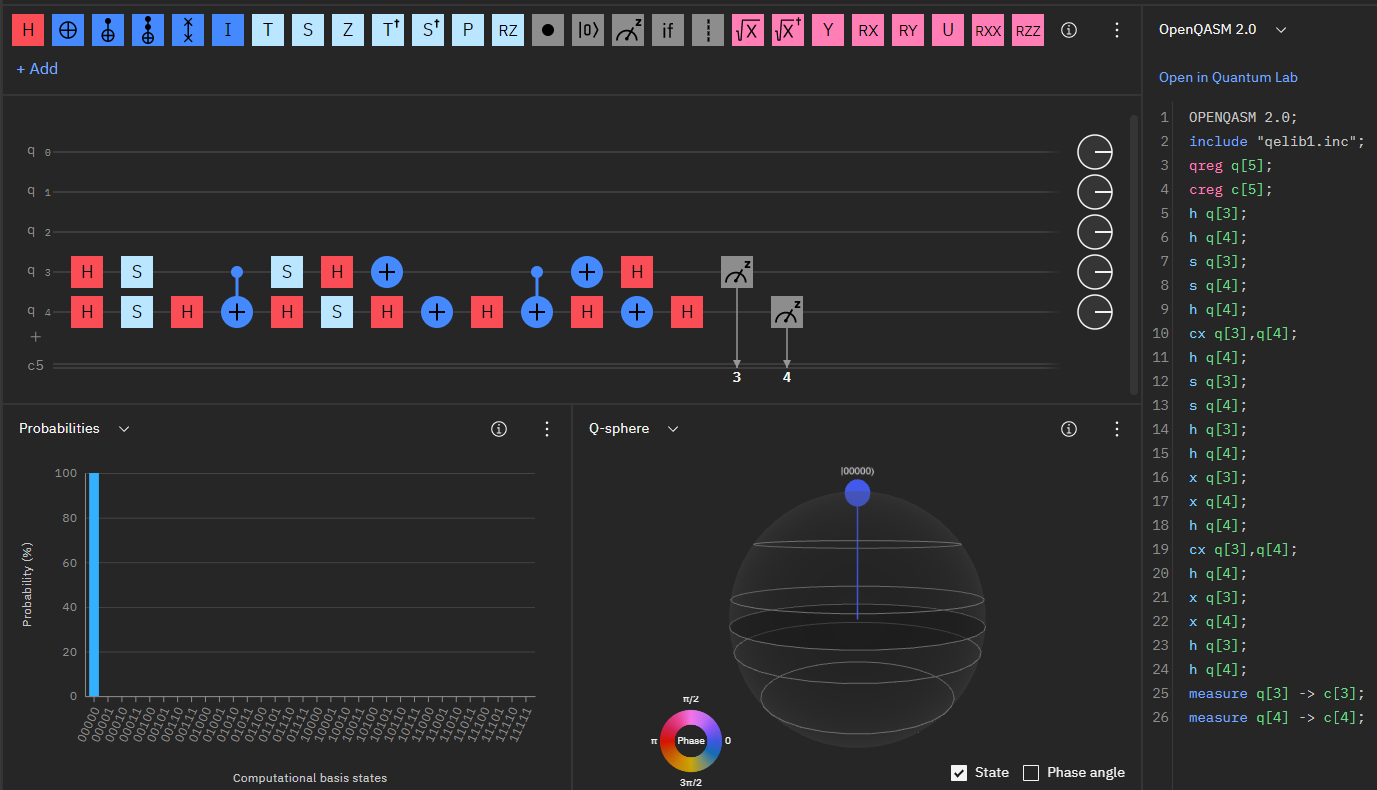Click the q0 phase disk indicator
The width and height of the screenshot is (1377, 790).
click(1095, 152)
